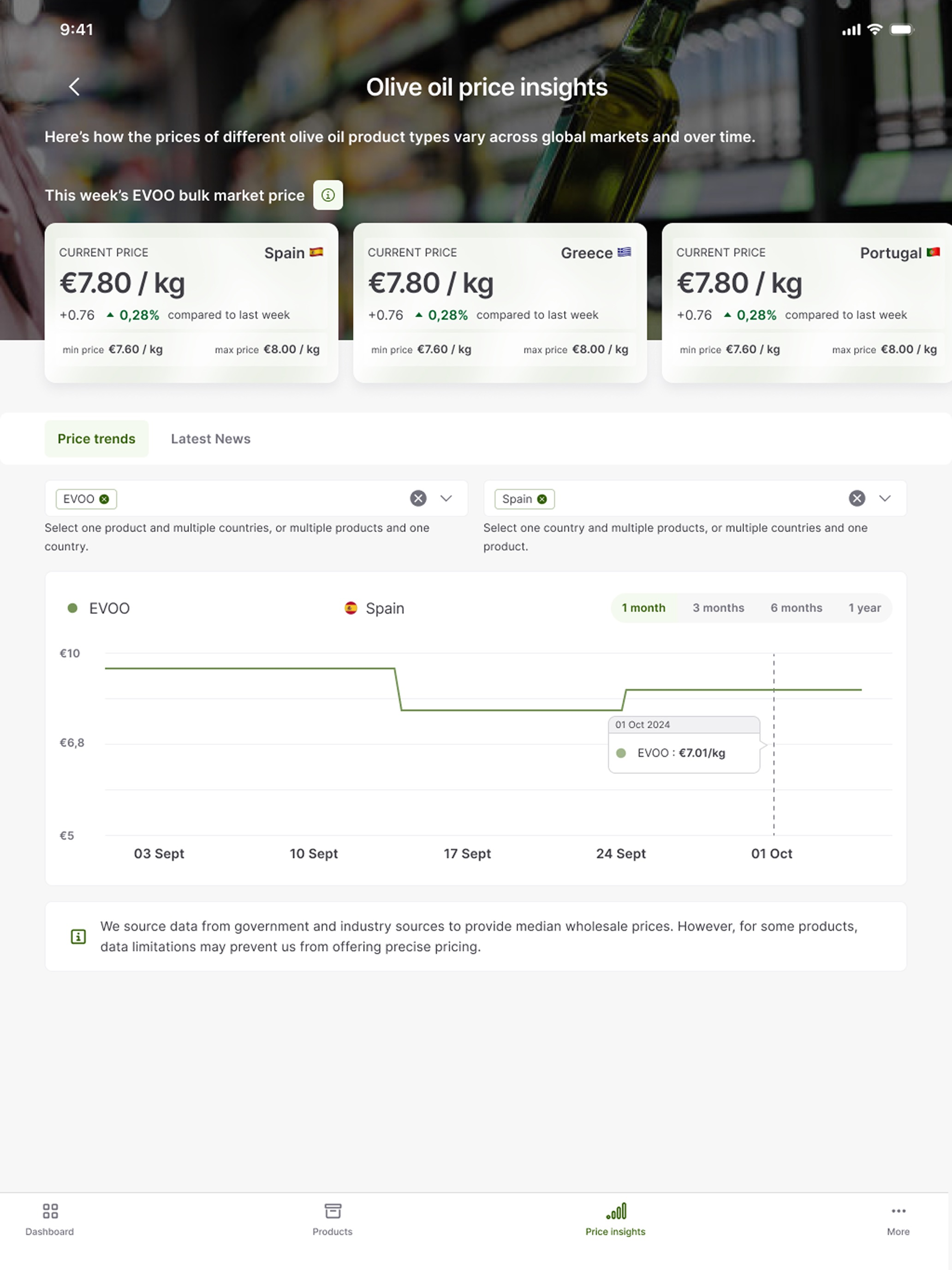Click the Greece 0,28% change indicator

(441, 315)
